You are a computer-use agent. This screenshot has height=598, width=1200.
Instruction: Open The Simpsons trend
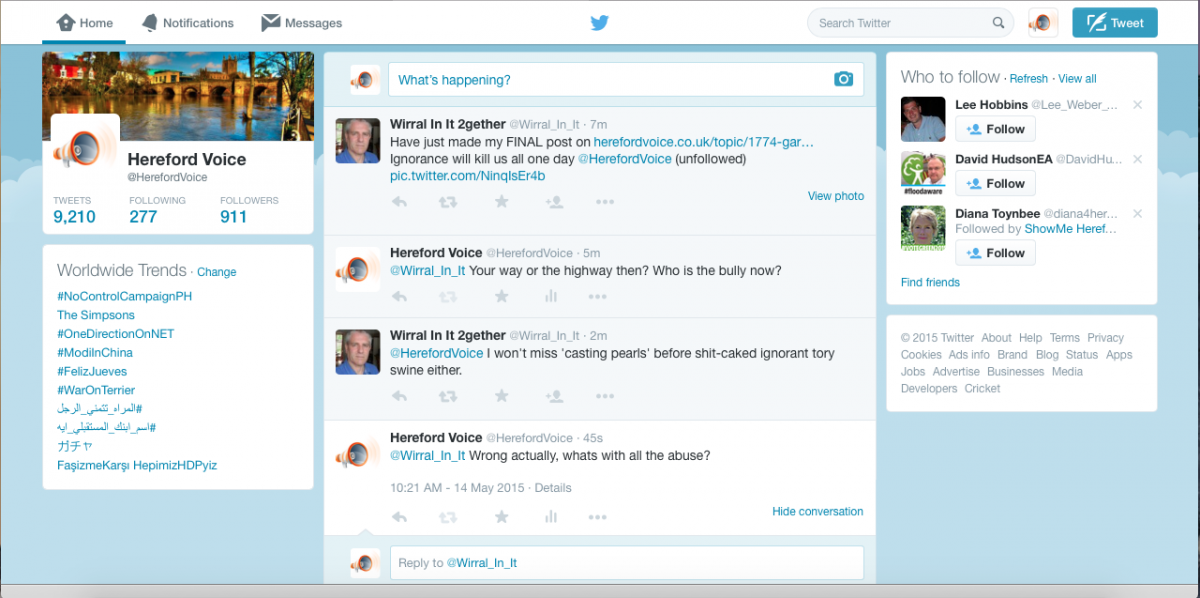[x=95, y=315]
